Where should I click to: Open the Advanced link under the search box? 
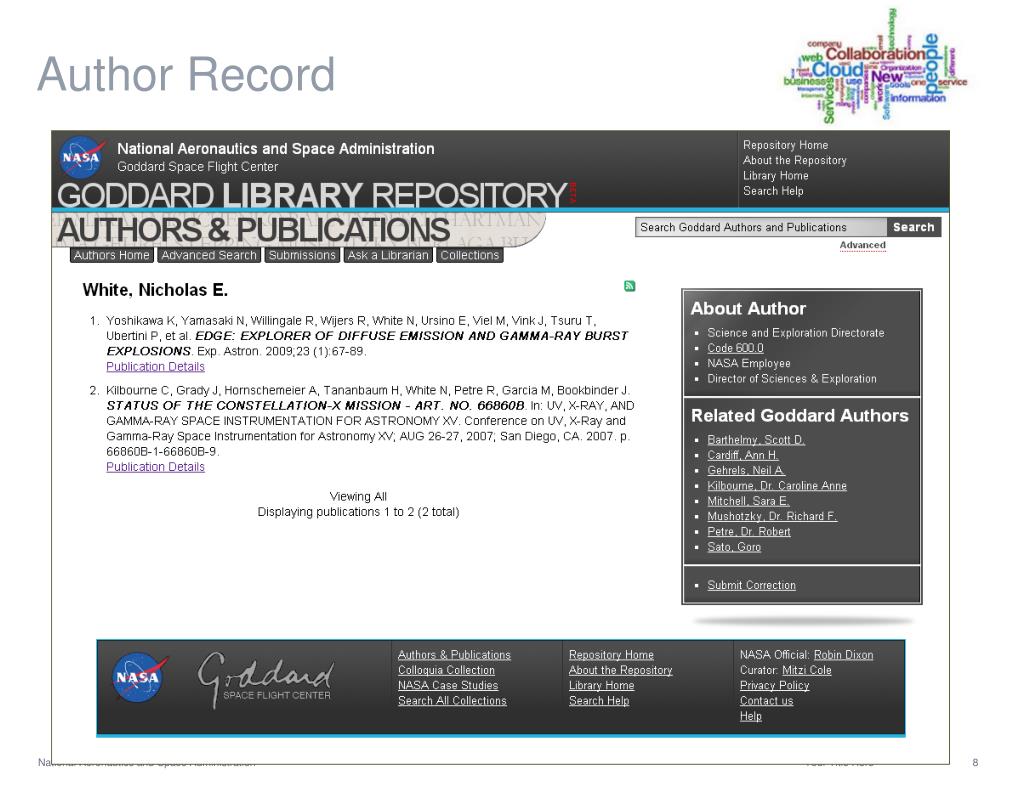[x=863, y=245]
